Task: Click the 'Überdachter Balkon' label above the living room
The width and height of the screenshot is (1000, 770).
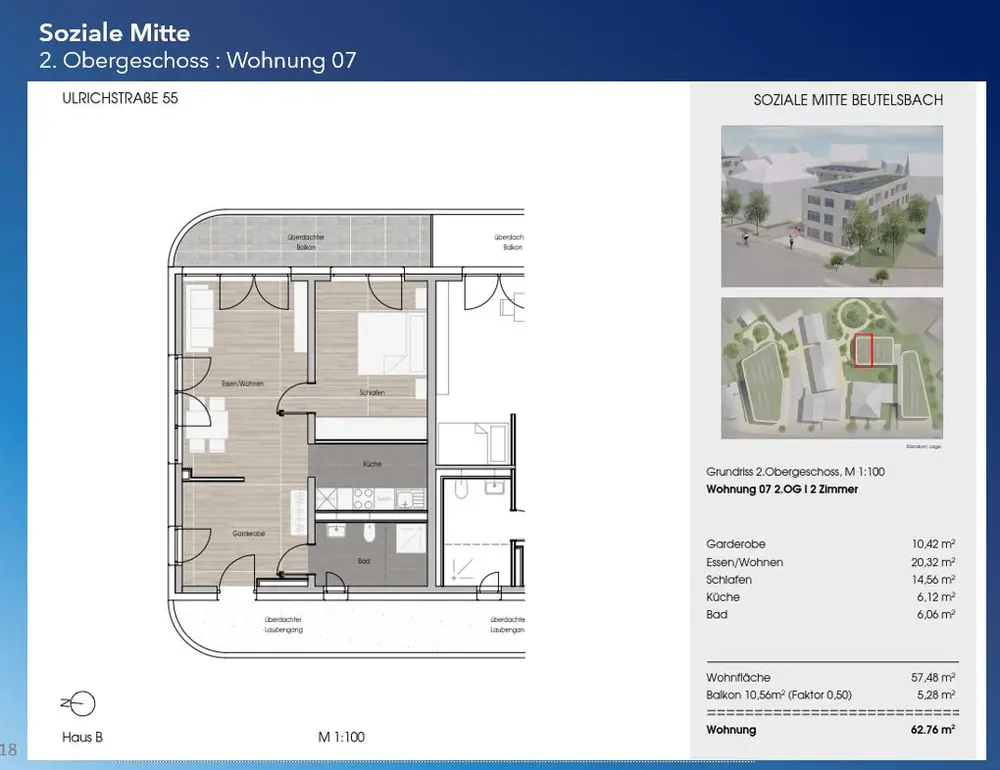Action: pos(306,241)
